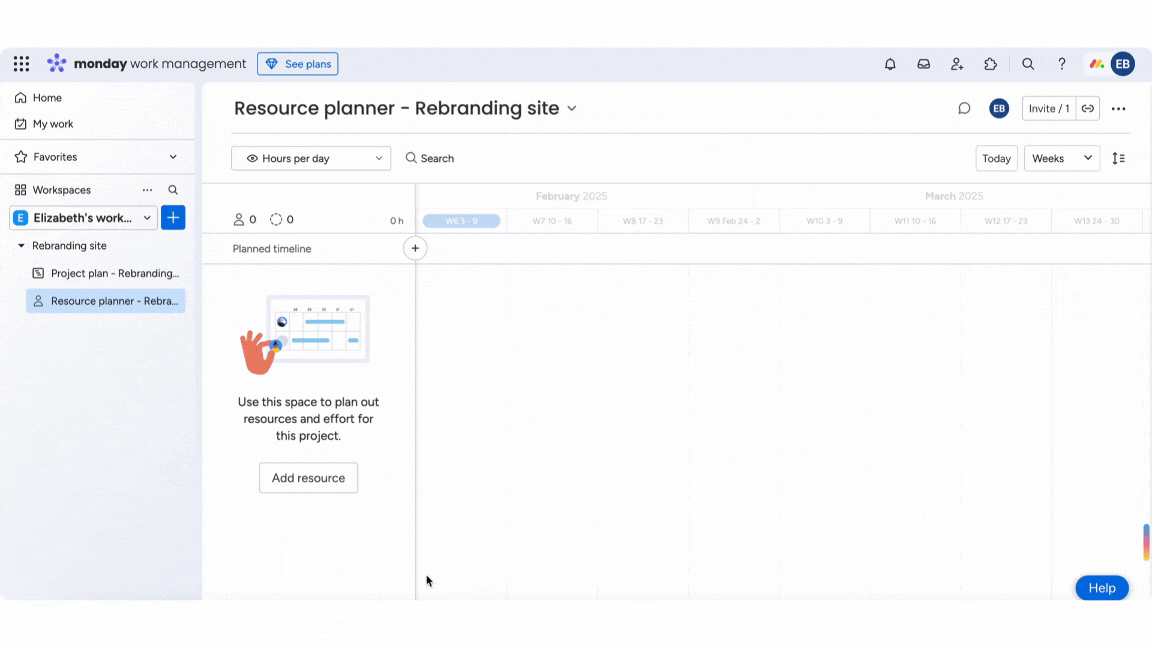Open the board discussion chat bubble
This screenshot has width=1152, height=648.
tap(963, 108)
